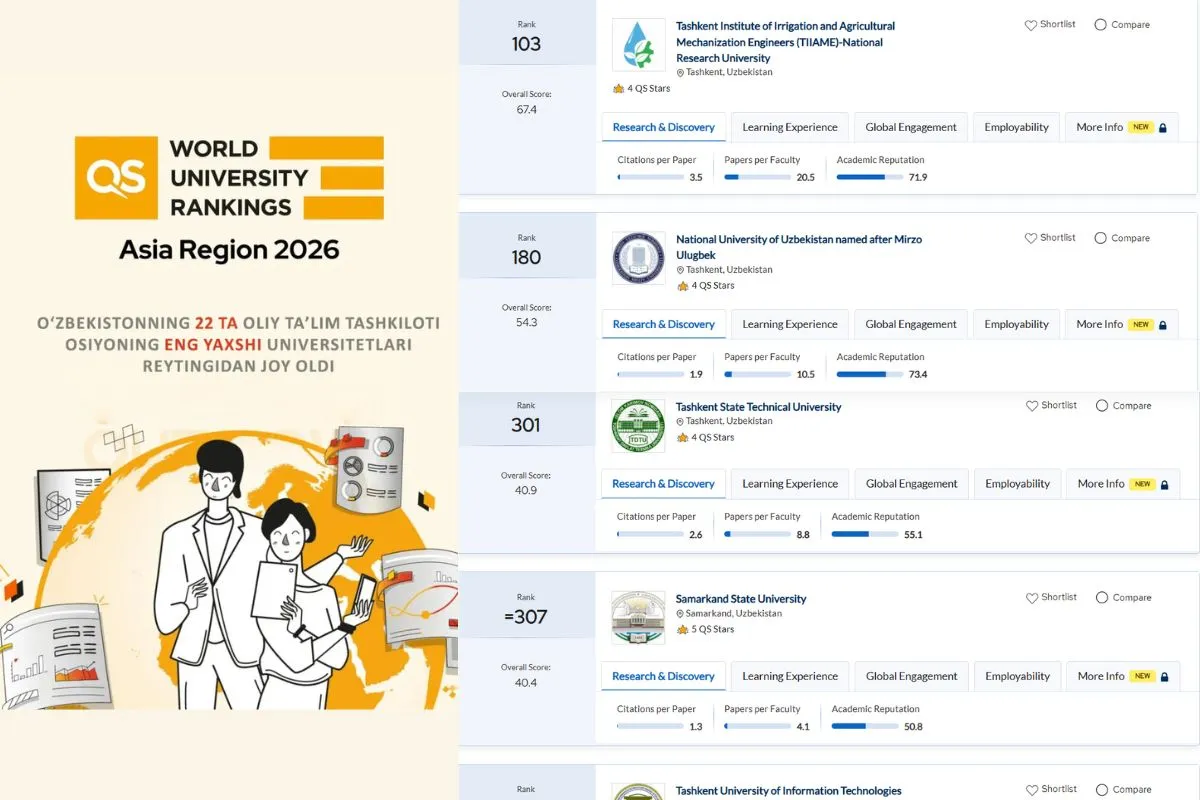Click the 5 QS Stars icon for Samarkand State
1200x800 pixels.
point(683,630)
